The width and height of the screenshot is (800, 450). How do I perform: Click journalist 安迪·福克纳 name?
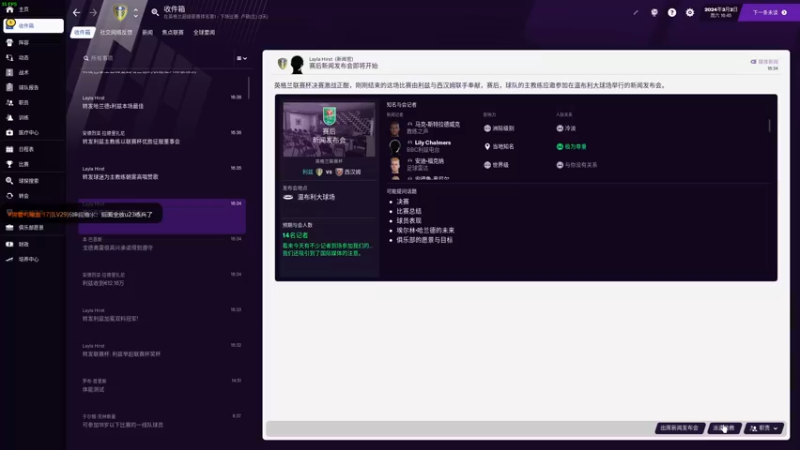(x=429, y=161)
